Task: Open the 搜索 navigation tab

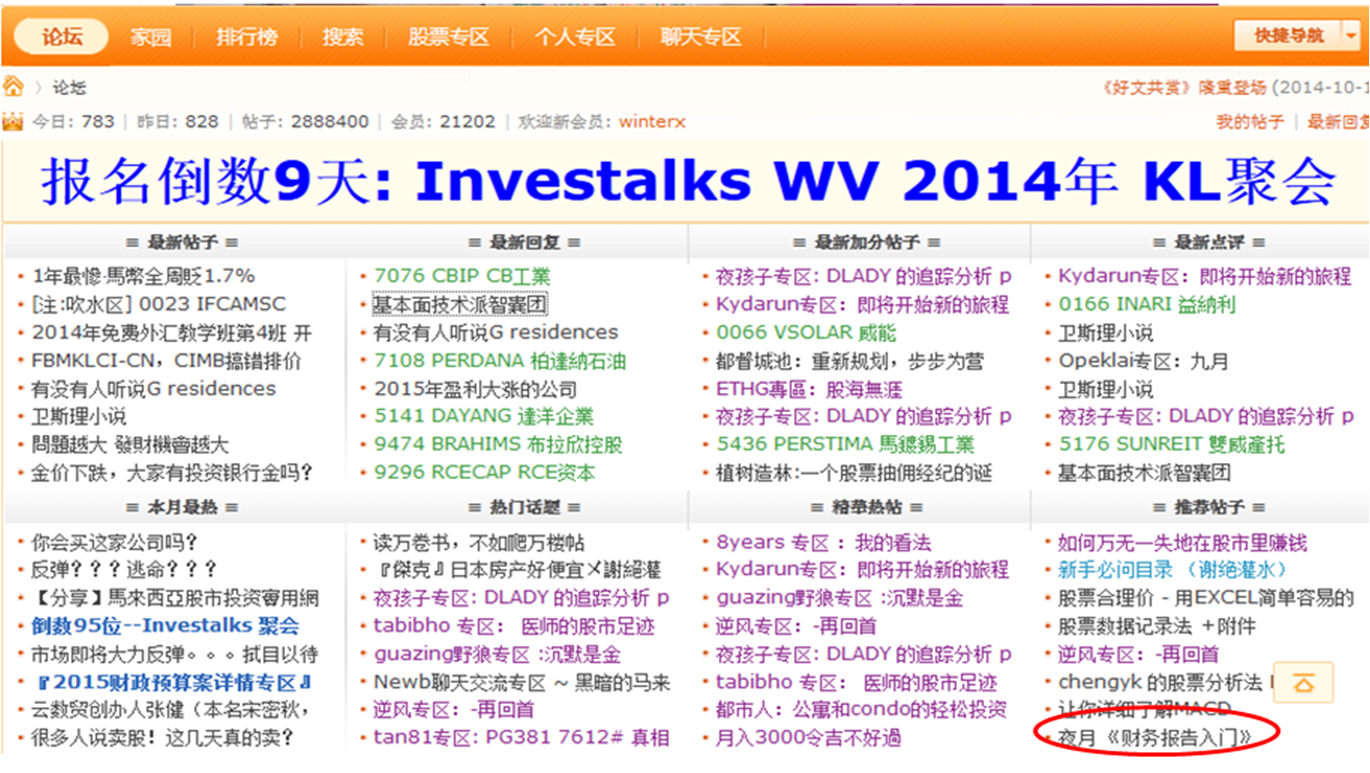Action: (x=343, y=37)
